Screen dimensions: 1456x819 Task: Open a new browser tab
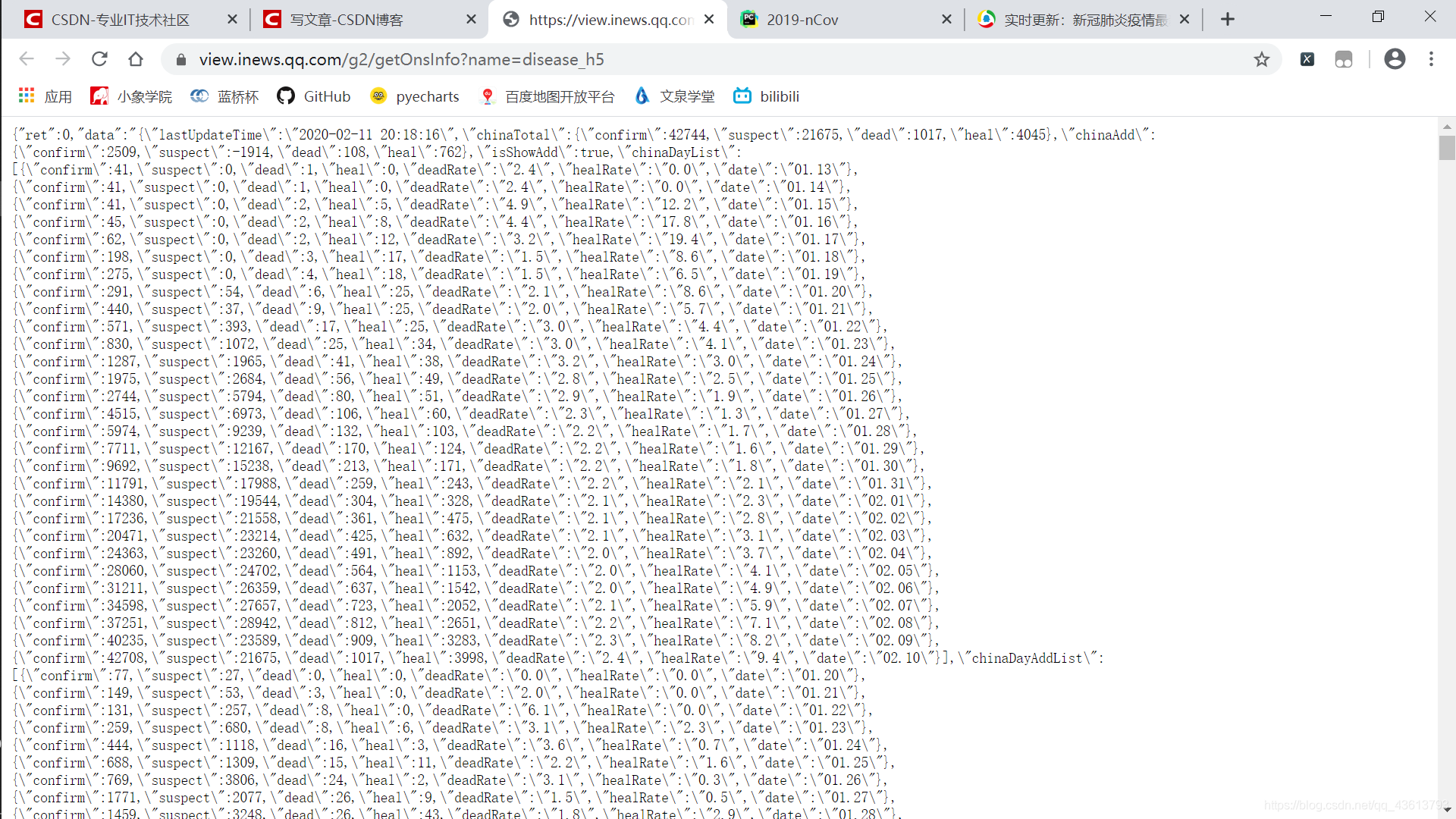(1228, 20)
